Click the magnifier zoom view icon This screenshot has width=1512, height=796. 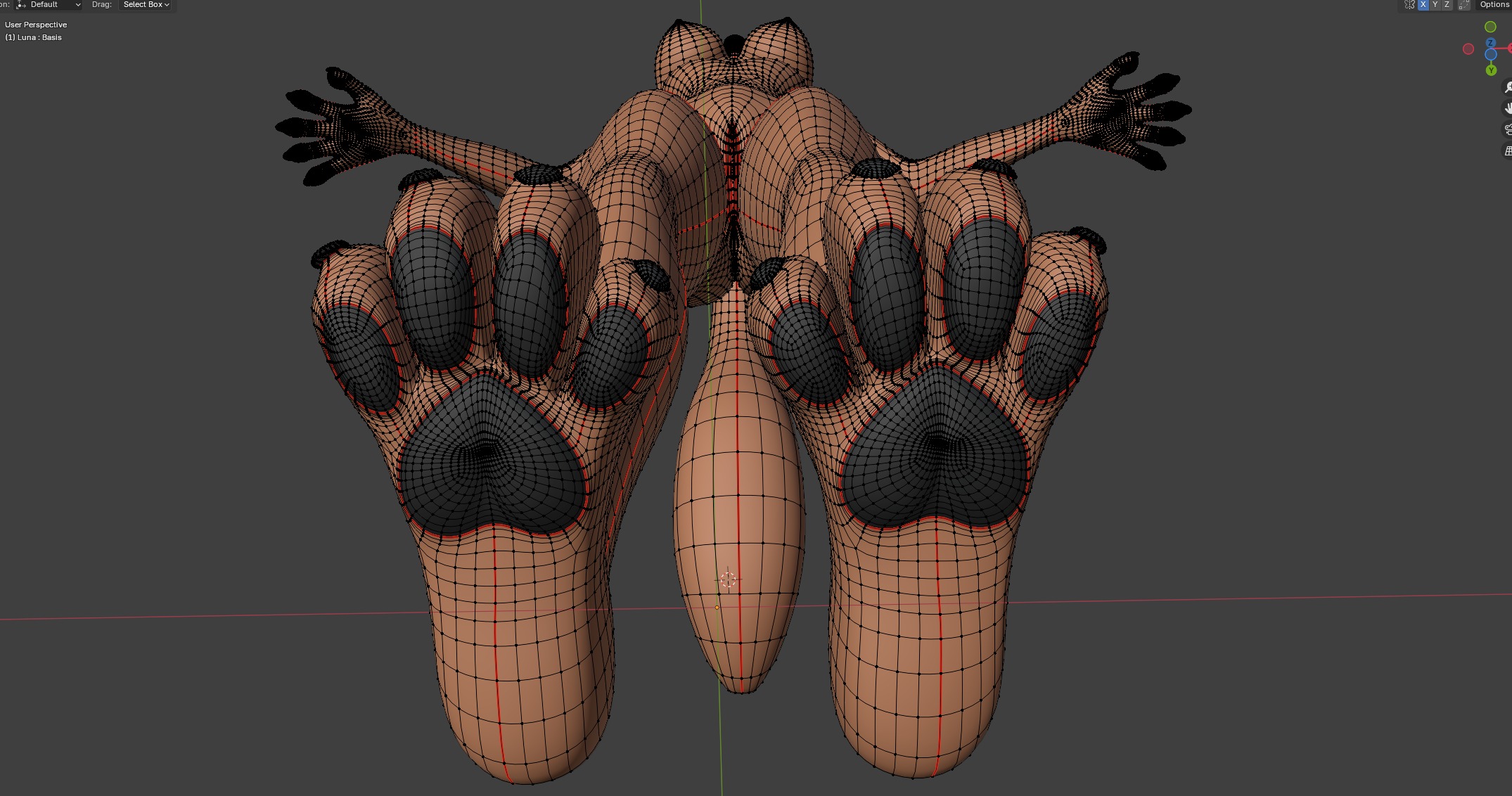(x=1507, y=87)
